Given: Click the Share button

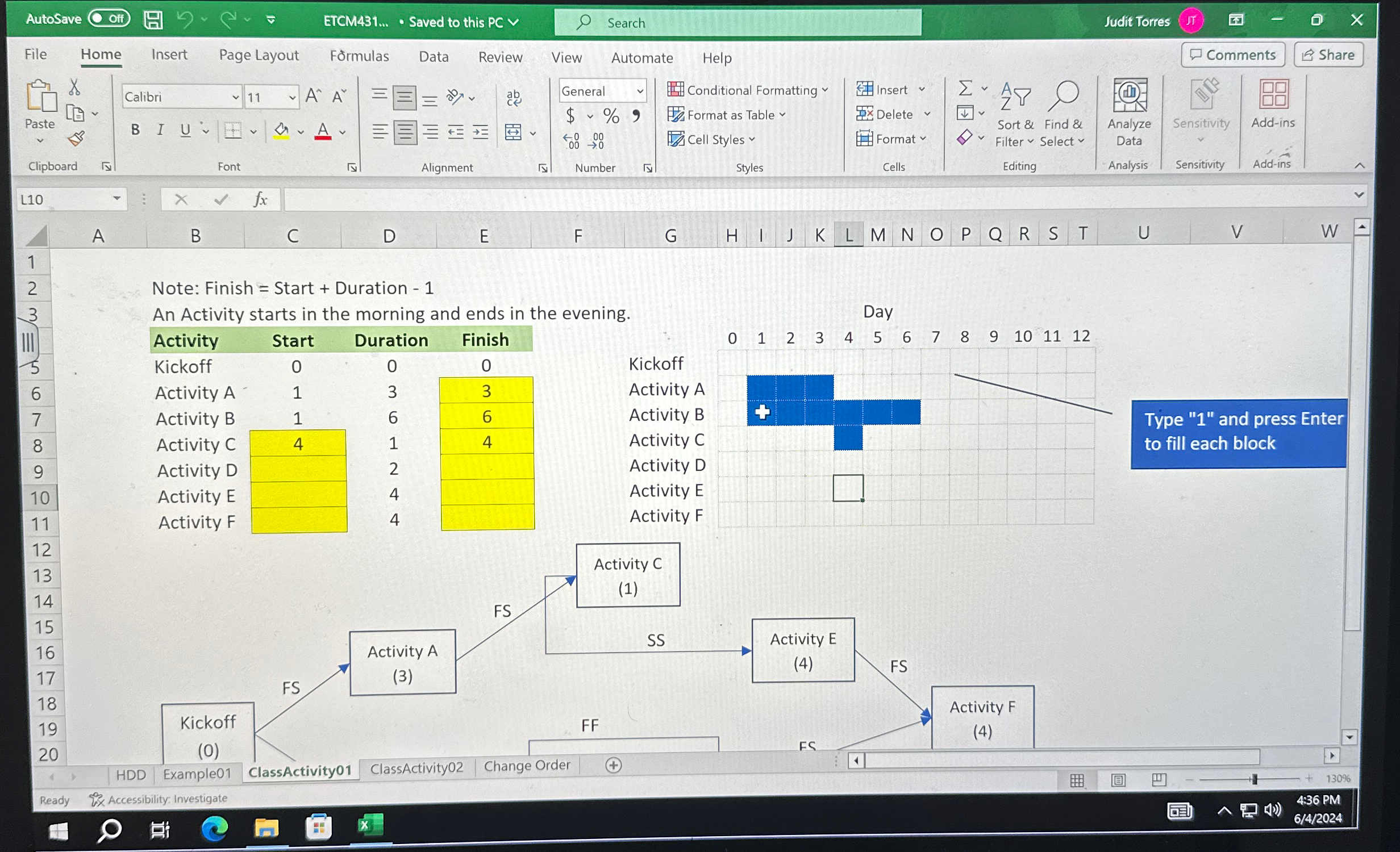Looking at the screenshot, I should (x=1328, y=55).
